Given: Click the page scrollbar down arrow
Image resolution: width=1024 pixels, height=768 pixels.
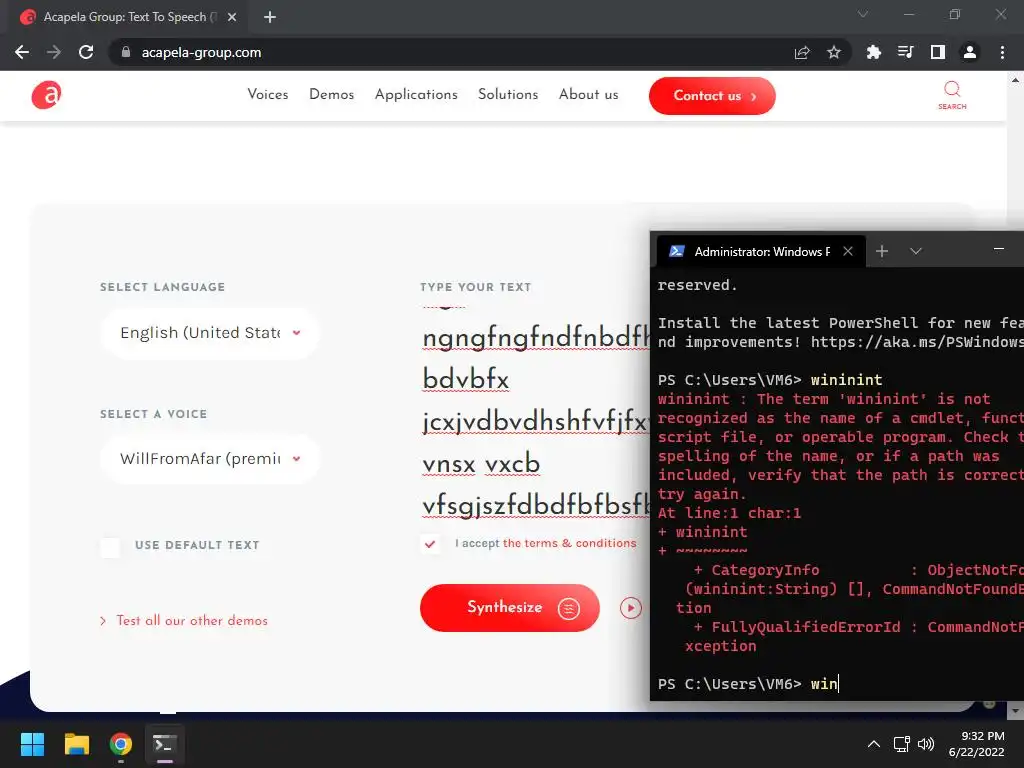Looking at the screenshot, I should tap(1016, 710).
